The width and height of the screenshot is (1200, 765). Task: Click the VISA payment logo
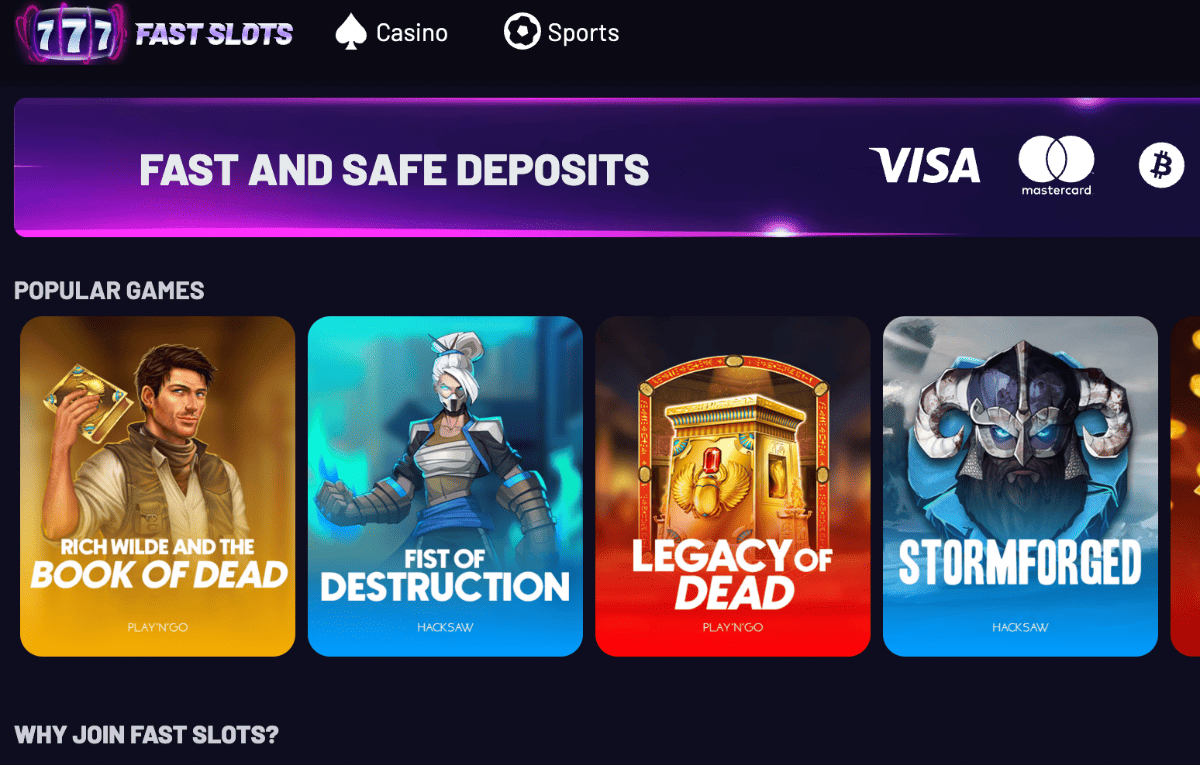(925, 166)
